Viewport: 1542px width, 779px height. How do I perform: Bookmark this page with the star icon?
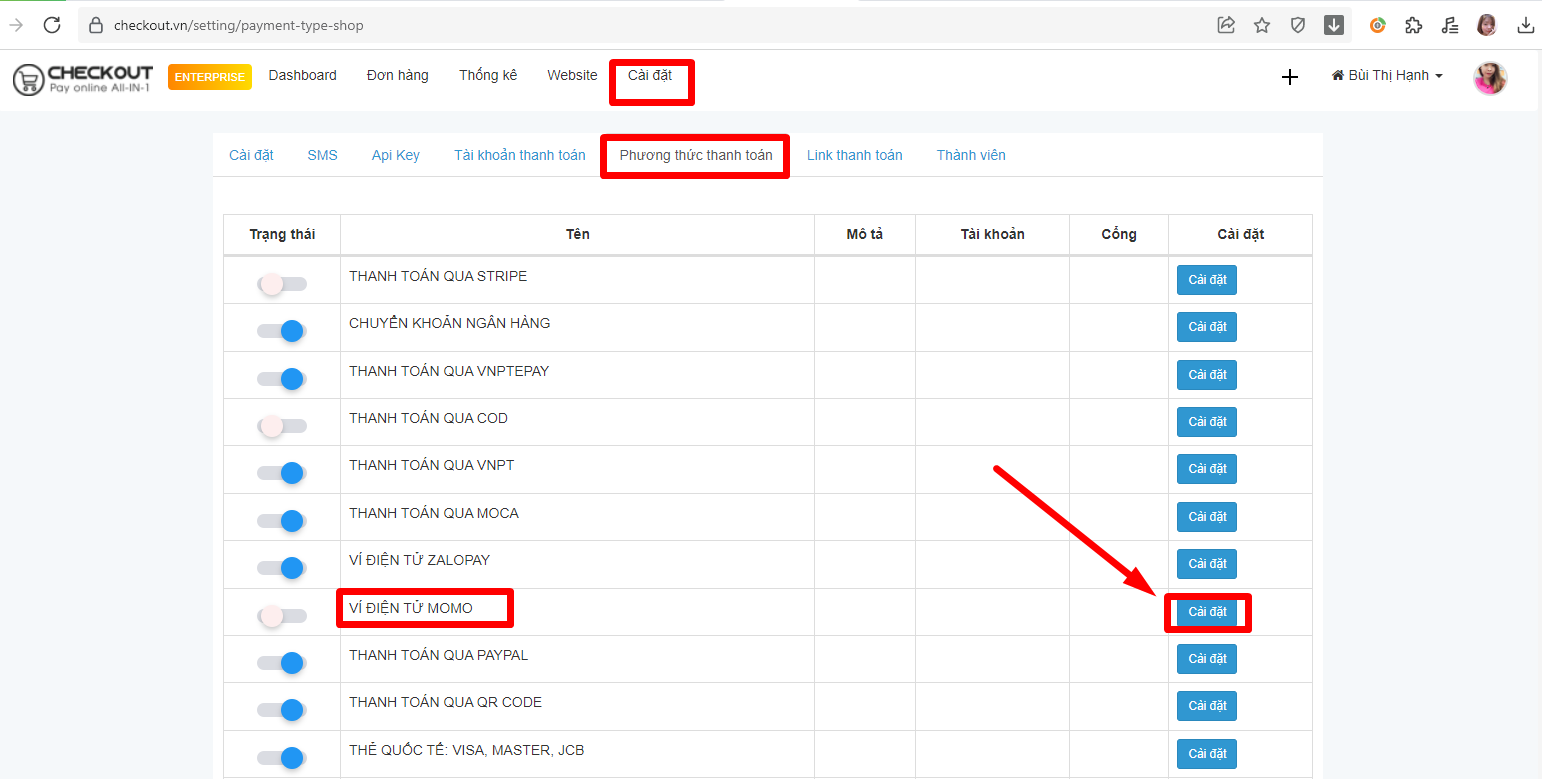pos(1262,25)
